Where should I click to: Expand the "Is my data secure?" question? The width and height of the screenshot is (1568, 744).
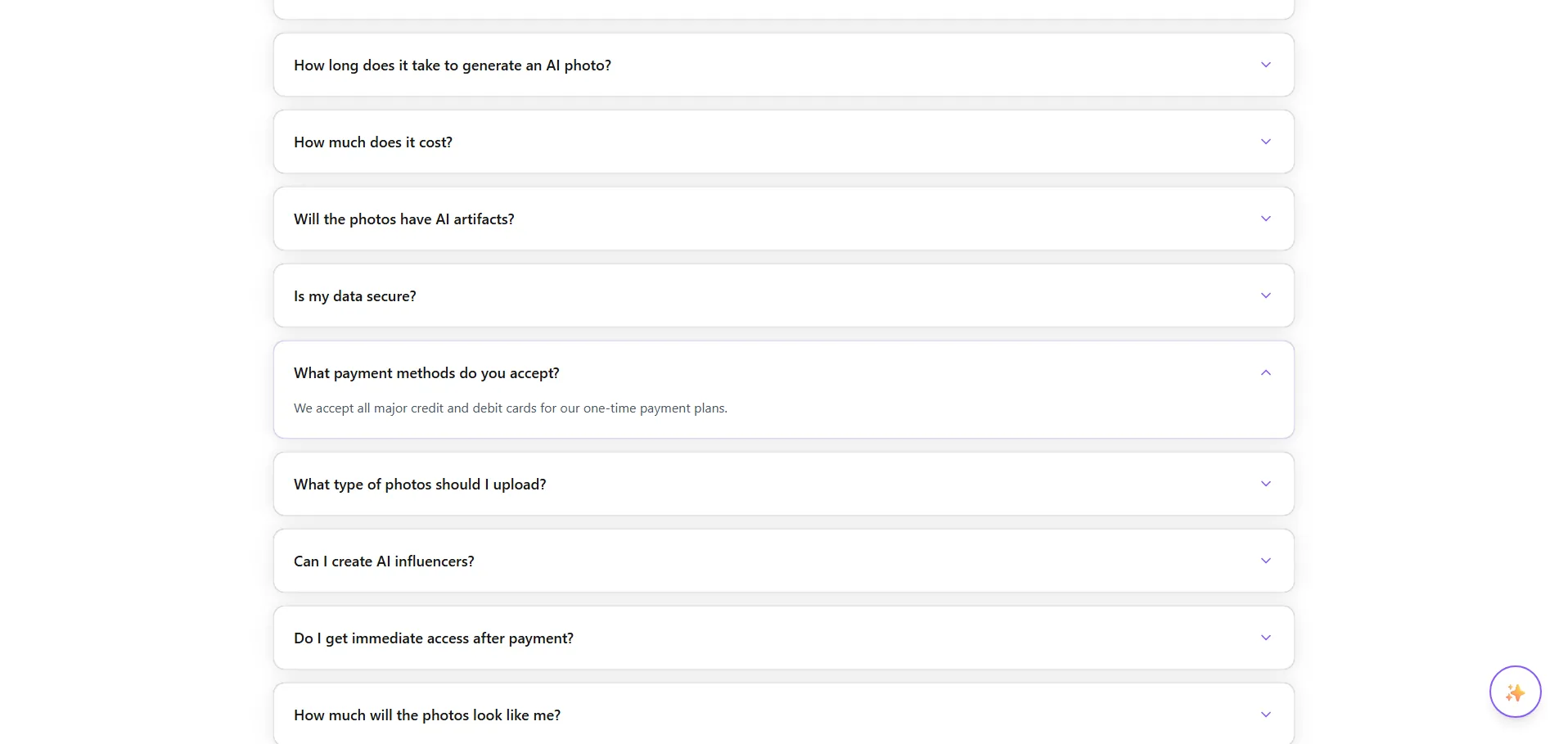pyautogui.click(x=355, y=296)
